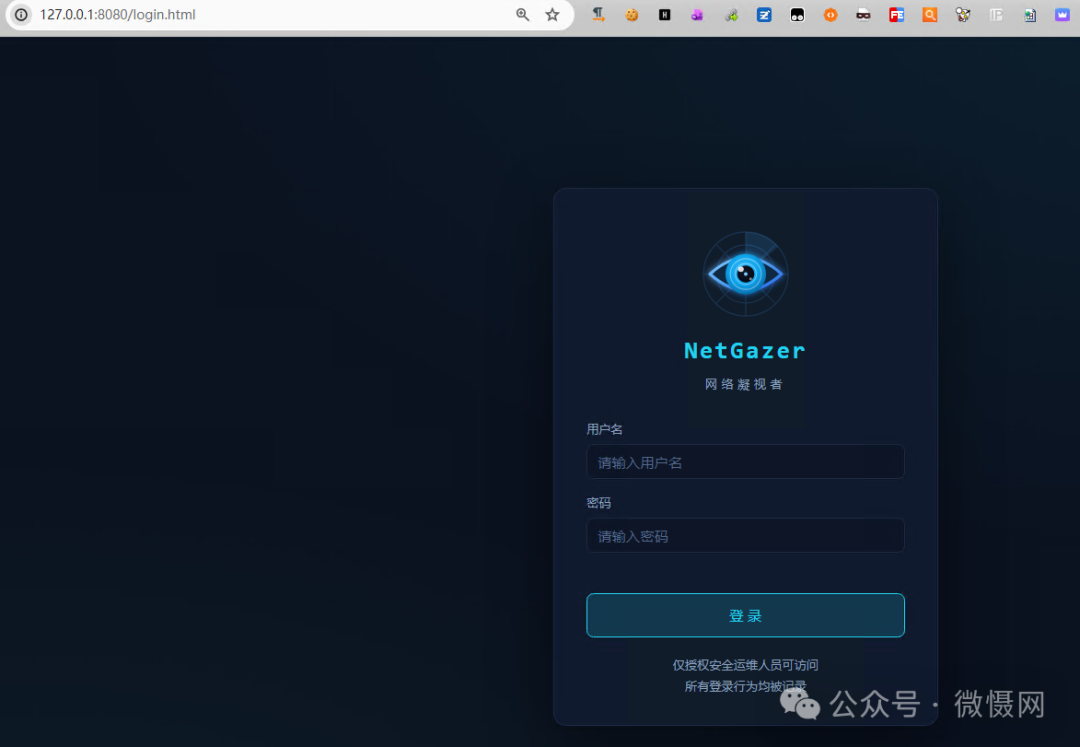This screenshot has width=1080, height=747.
Task: Click the NetGazer eye logo
Action: tap(745, 274)
